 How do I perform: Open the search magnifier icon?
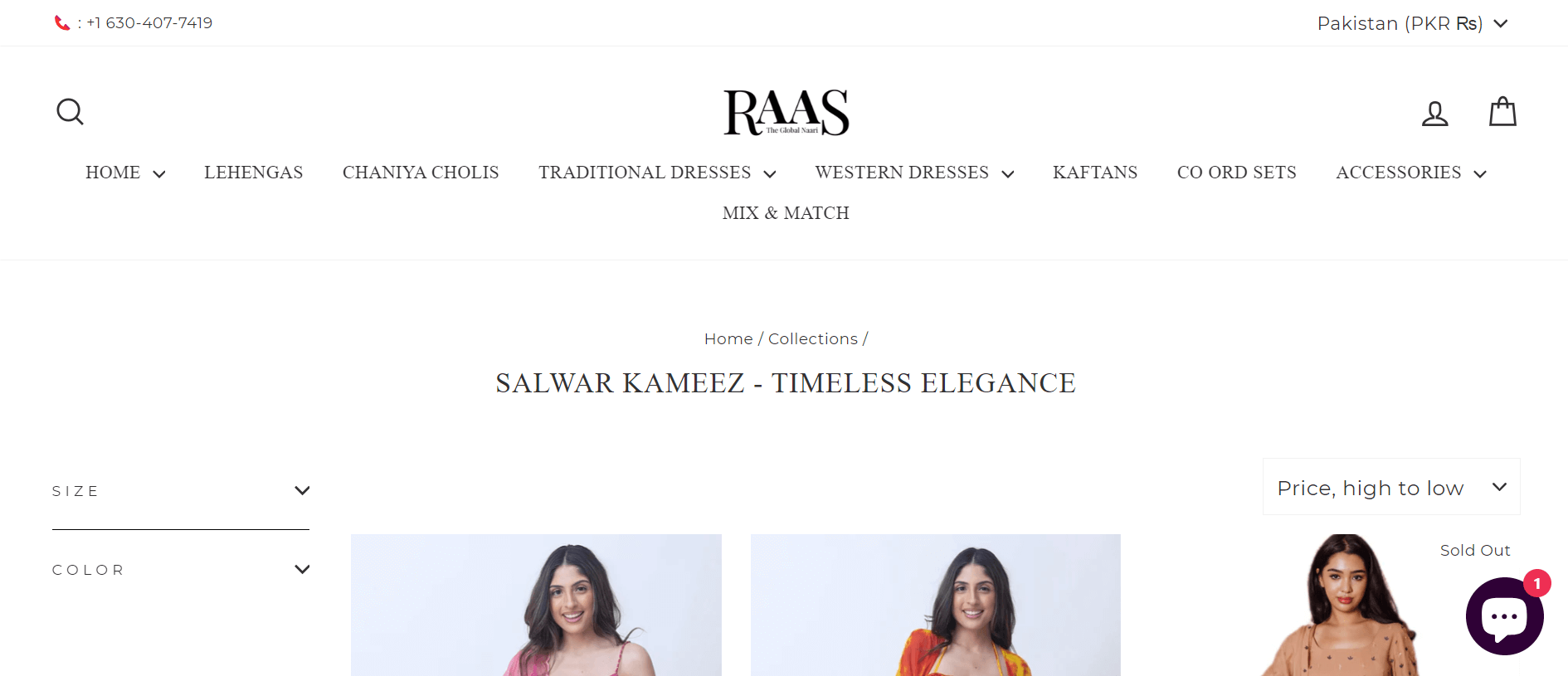pyautogui.click(x=70, y=112)
